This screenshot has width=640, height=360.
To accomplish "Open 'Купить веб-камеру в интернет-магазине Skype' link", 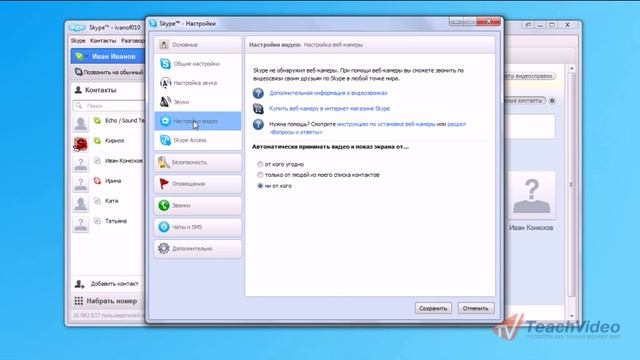I will (329, 109).
